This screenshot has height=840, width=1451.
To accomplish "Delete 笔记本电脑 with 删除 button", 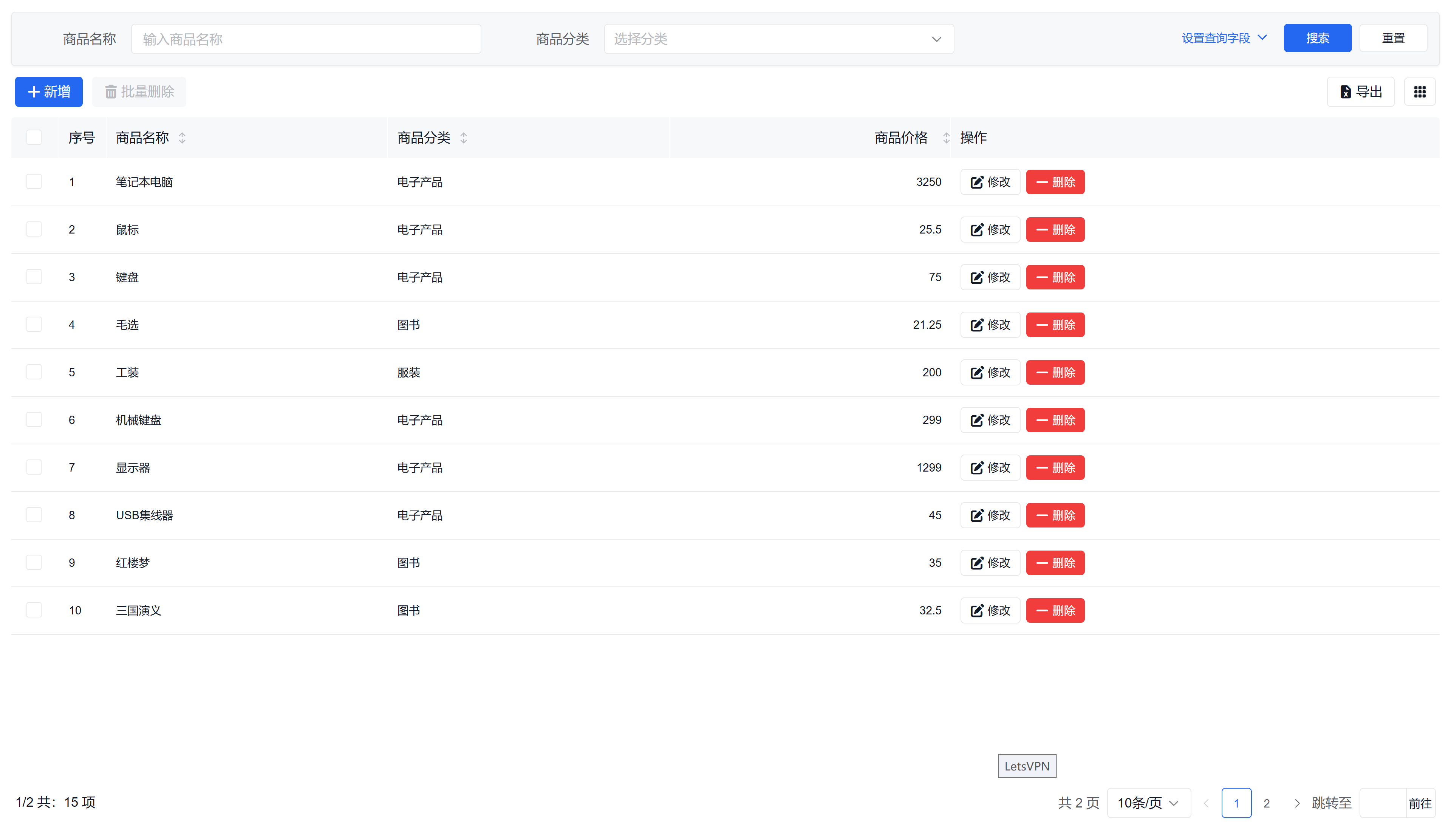I will 1055,182.
